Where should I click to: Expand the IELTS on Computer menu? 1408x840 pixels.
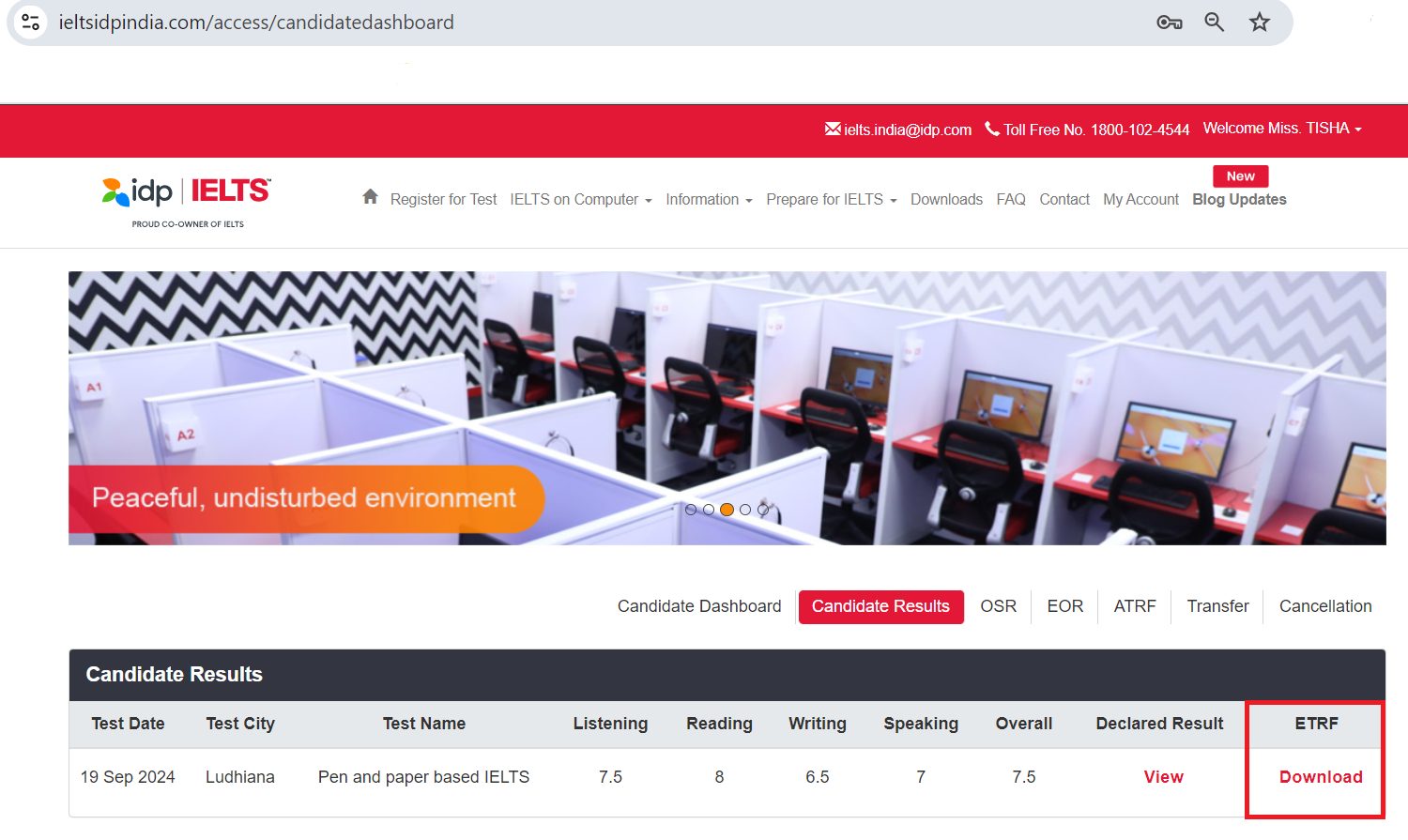(x=580, y=199)
